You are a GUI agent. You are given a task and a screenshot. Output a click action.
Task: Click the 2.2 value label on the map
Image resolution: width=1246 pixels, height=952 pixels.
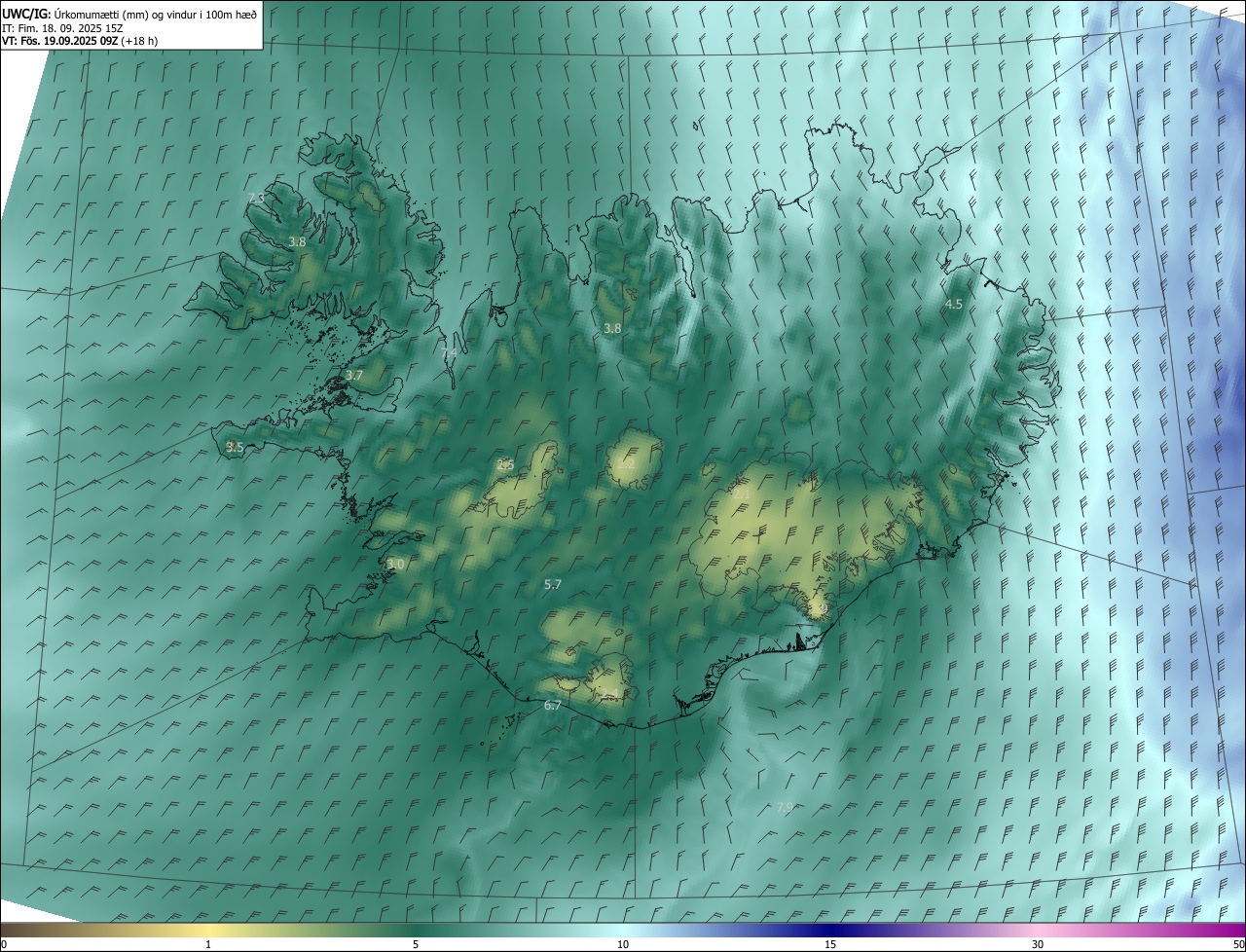626,463
